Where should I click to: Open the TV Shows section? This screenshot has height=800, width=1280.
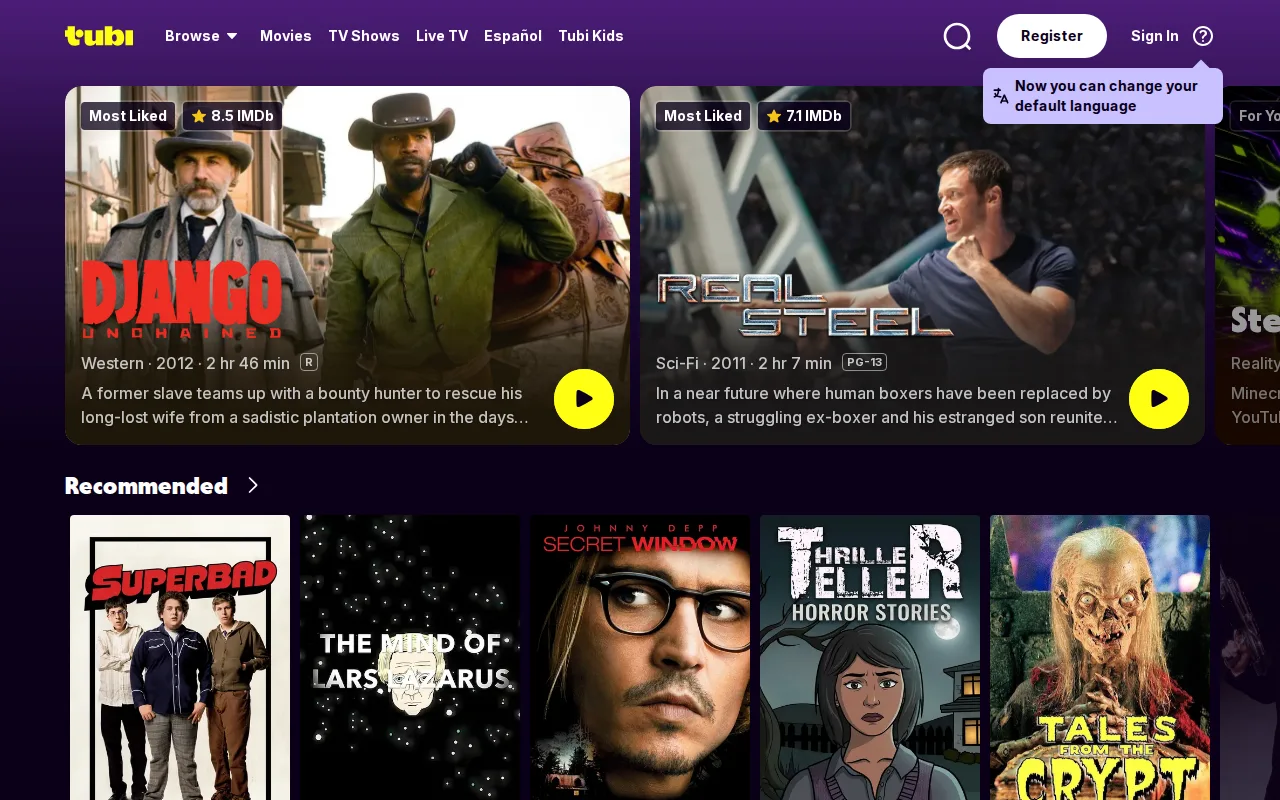coord(364,36)
